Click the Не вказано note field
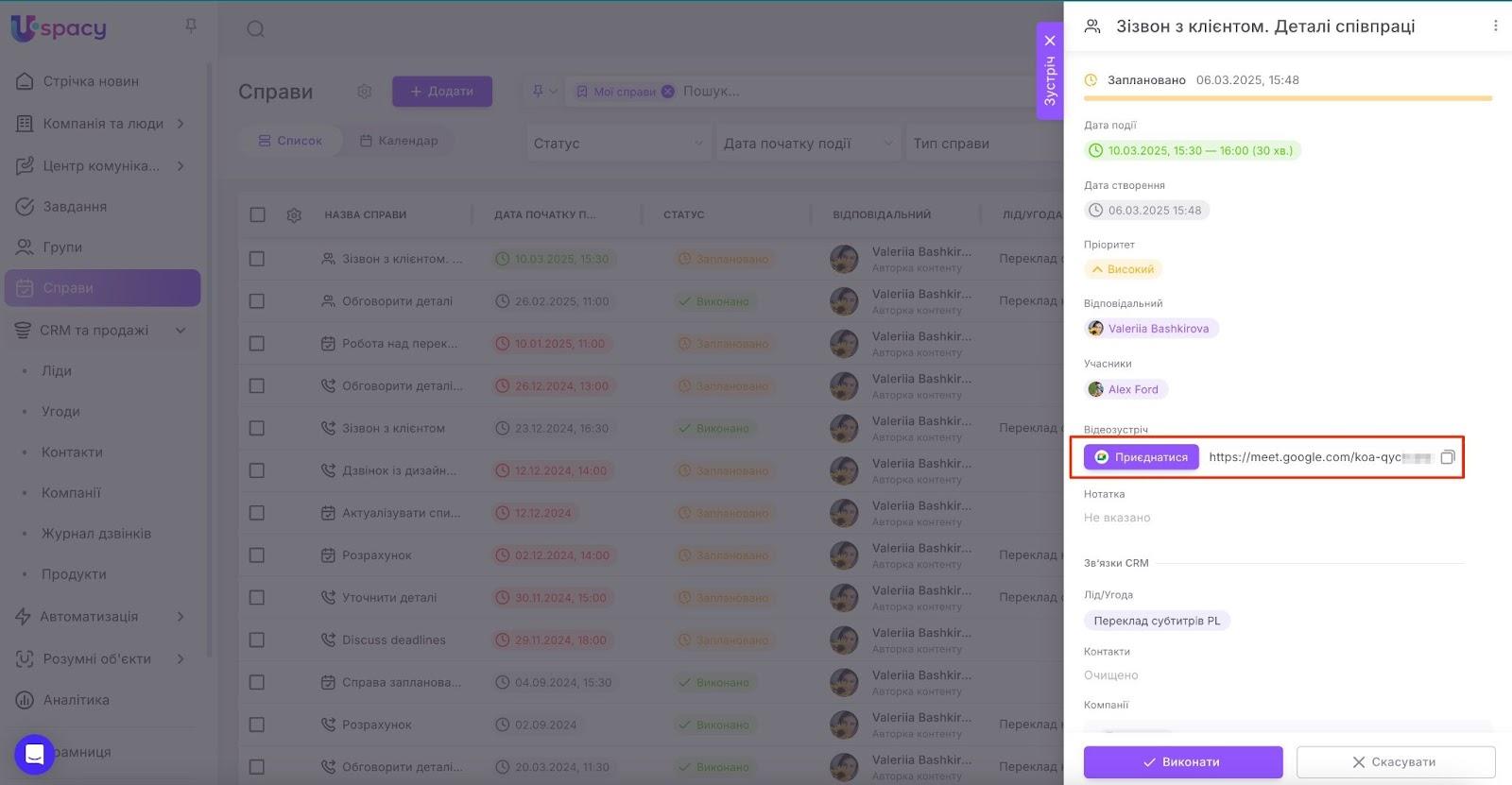 click(1117, 518)
